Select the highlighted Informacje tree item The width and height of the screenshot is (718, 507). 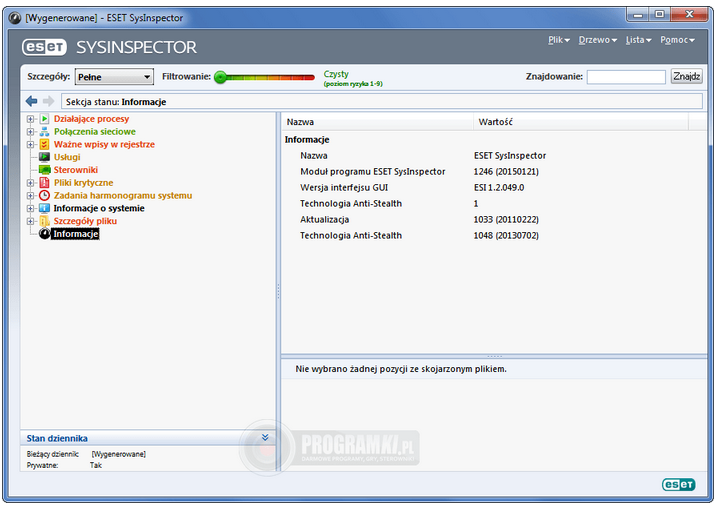coord(76,234)
